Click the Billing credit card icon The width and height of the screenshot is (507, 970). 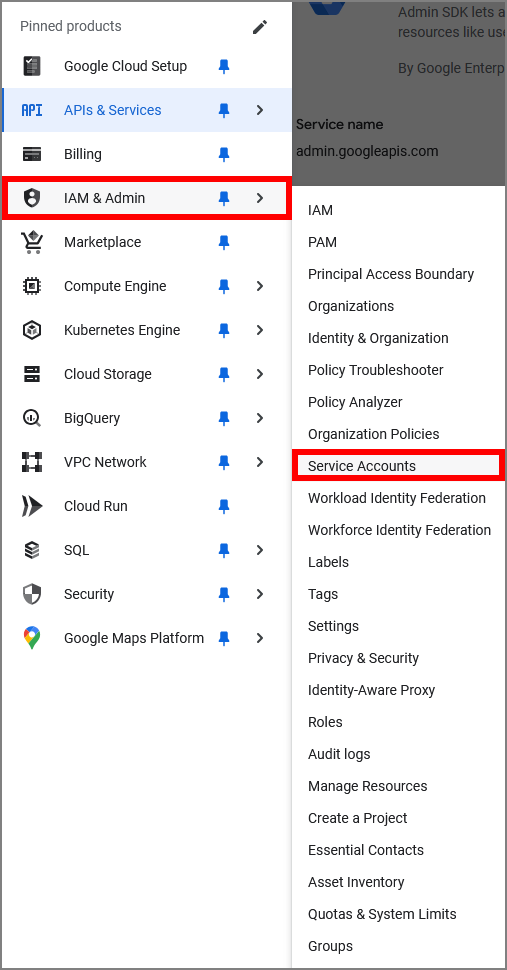click(32, 154)
